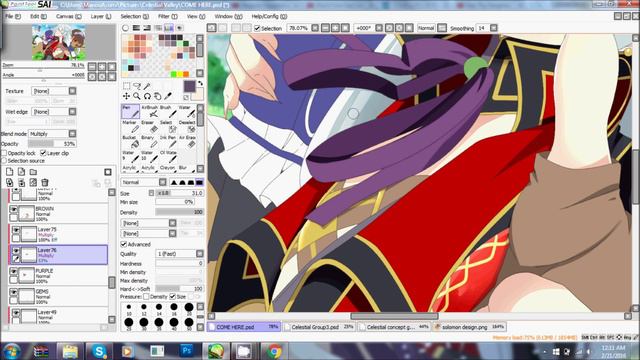This screenshot has height=360, width=640.
Task: Select the magic wand tool
Action: click(147, 86)
